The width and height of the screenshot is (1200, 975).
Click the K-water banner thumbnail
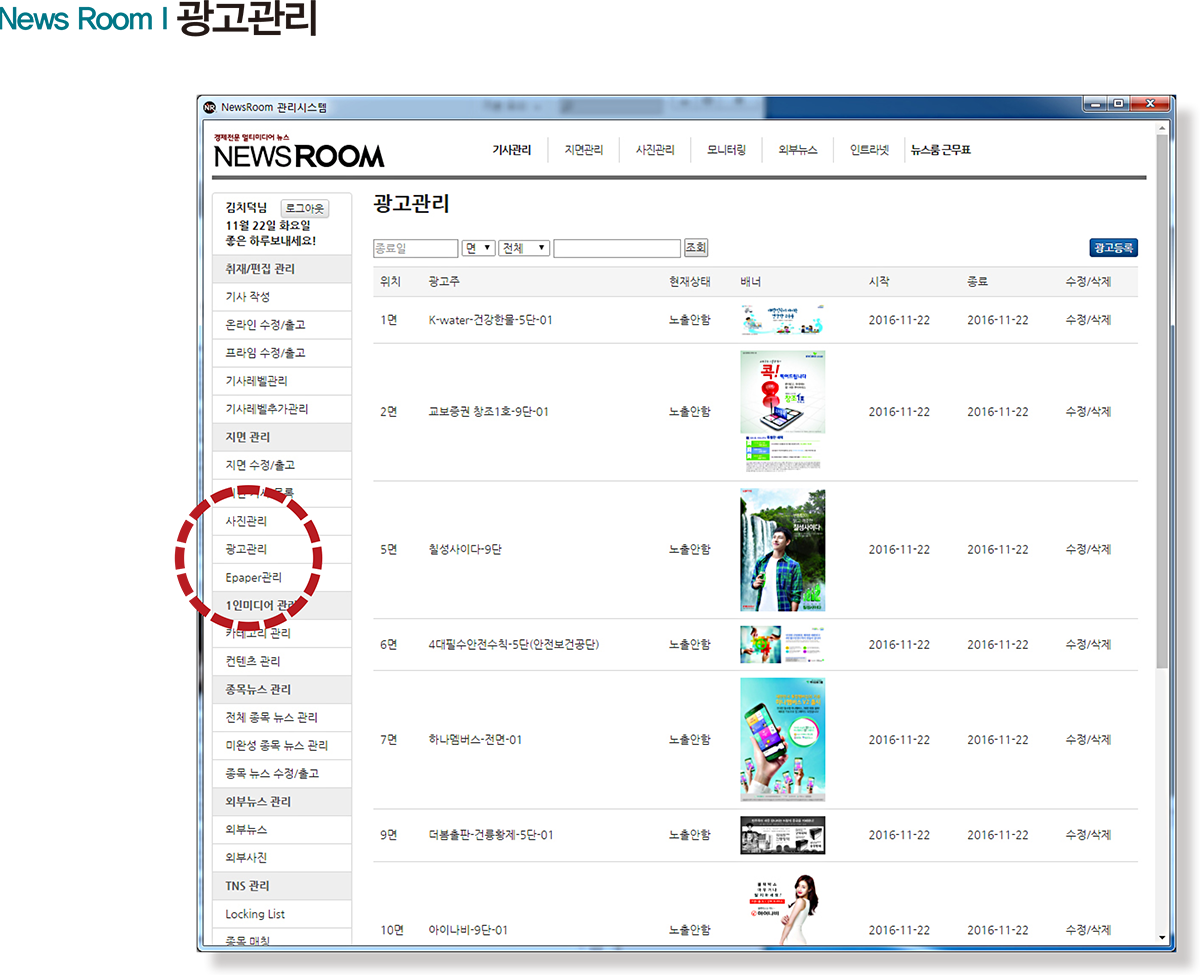point(783,320)
